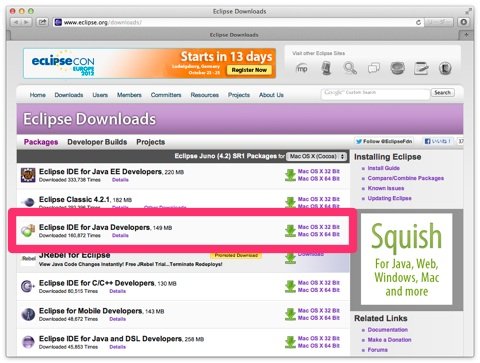Click the Search button

[442, 93]
